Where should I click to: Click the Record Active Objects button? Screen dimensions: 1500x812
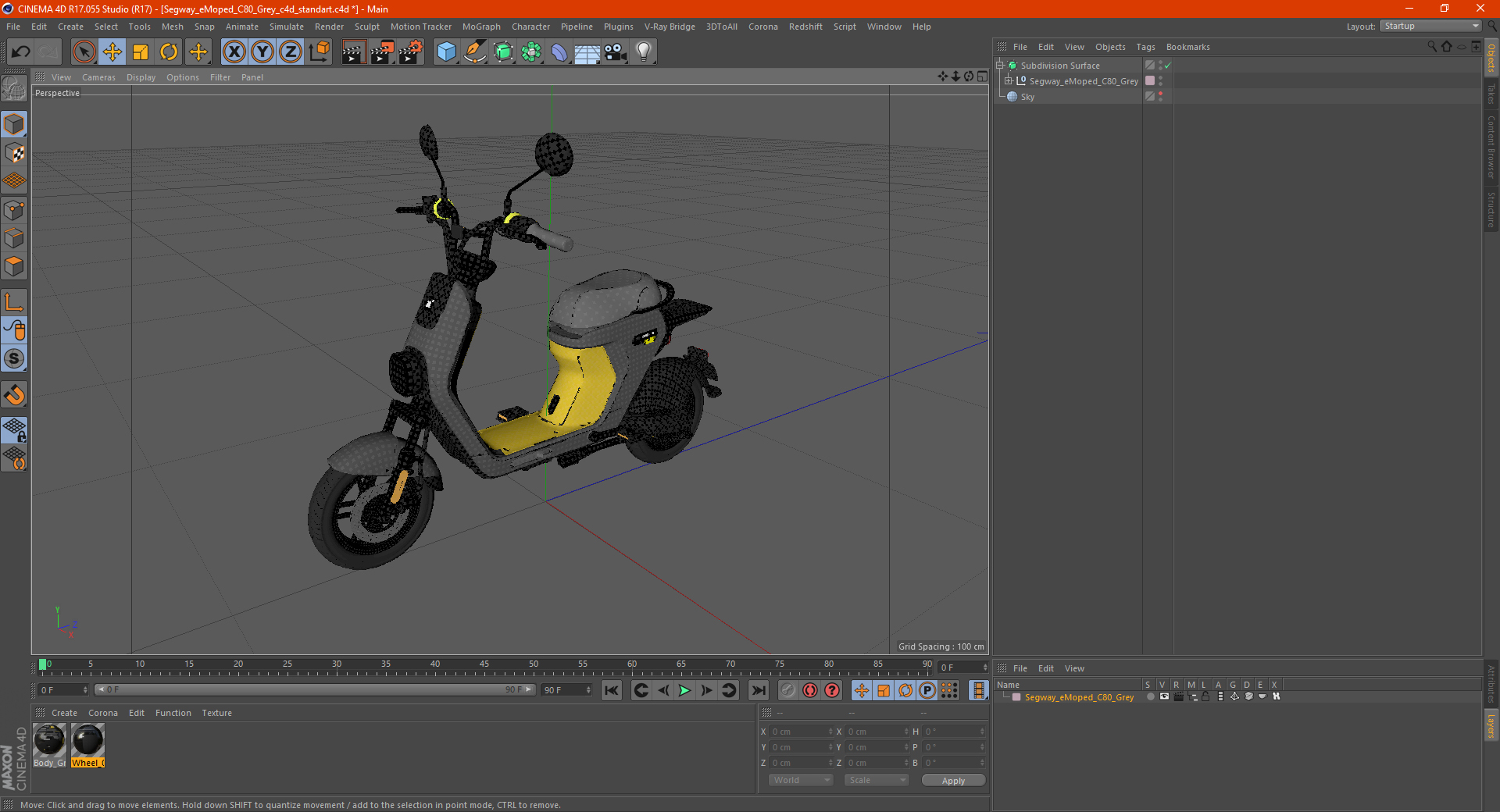click(788, 690)
